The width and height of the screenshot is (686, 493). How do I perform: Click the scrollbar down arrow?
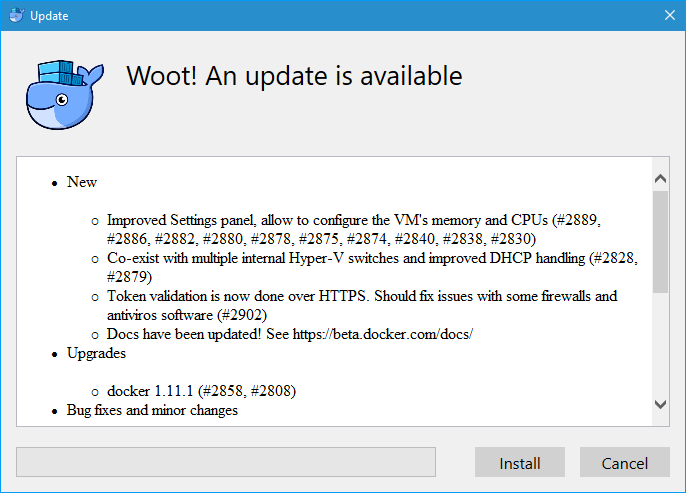coord(660,403)
